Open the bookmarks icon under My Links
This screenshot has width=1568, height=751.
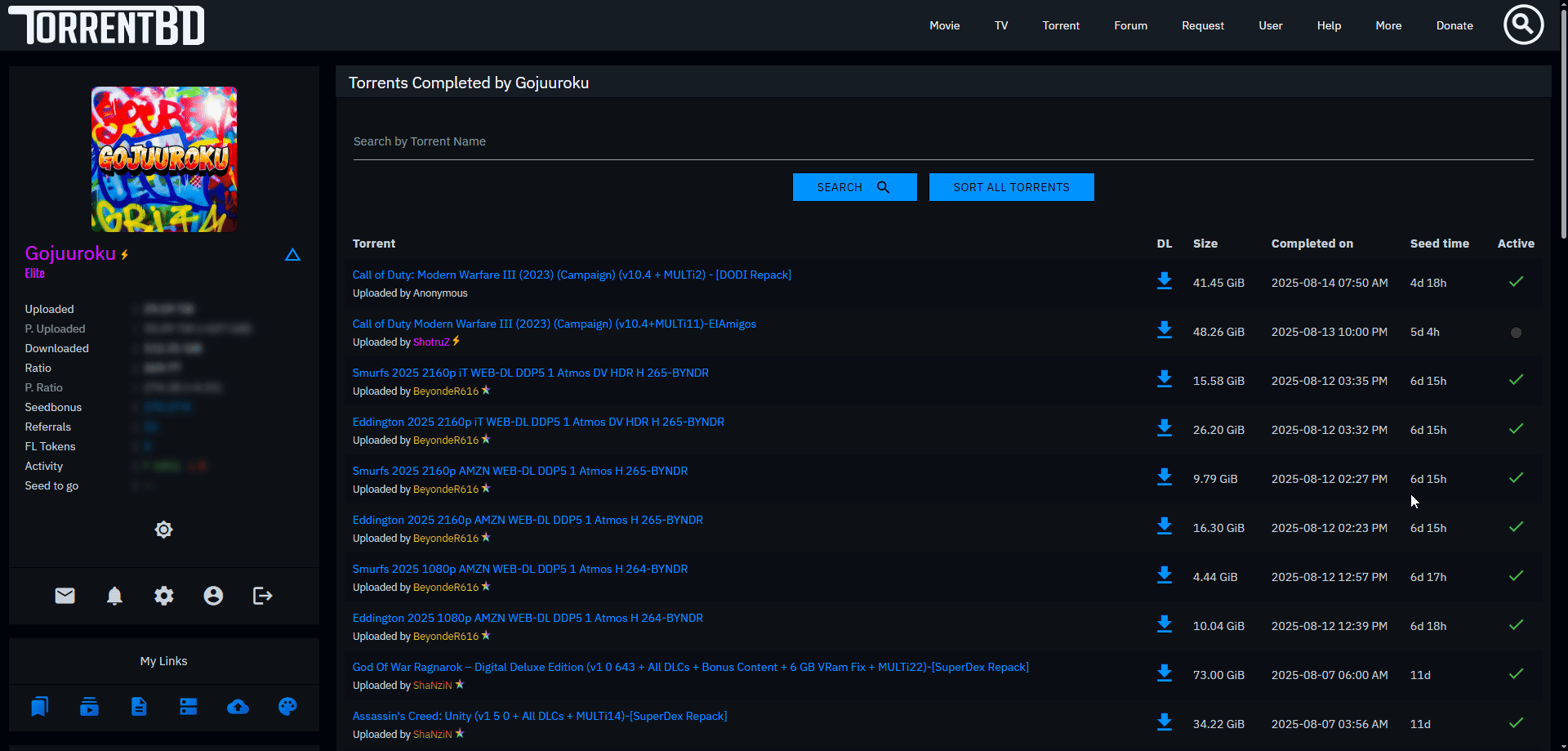[x=39, y=707]
